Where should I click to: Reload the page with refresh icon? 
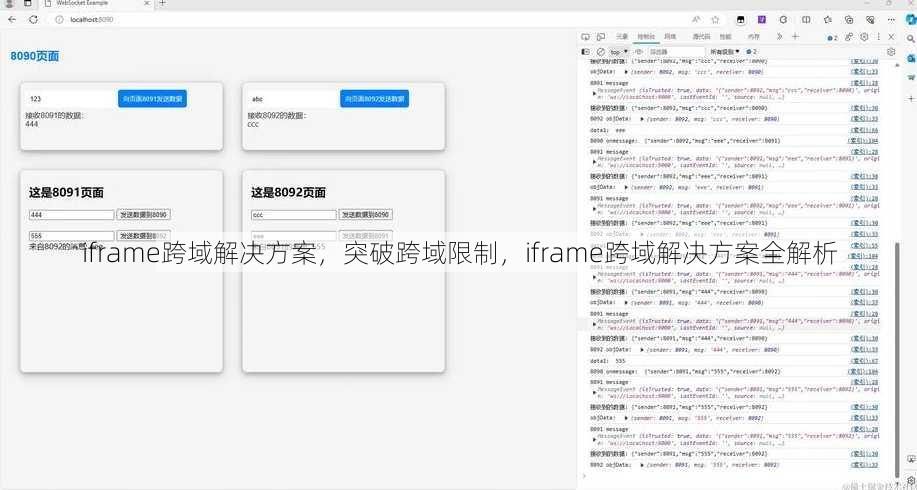[x=33, y=19]
